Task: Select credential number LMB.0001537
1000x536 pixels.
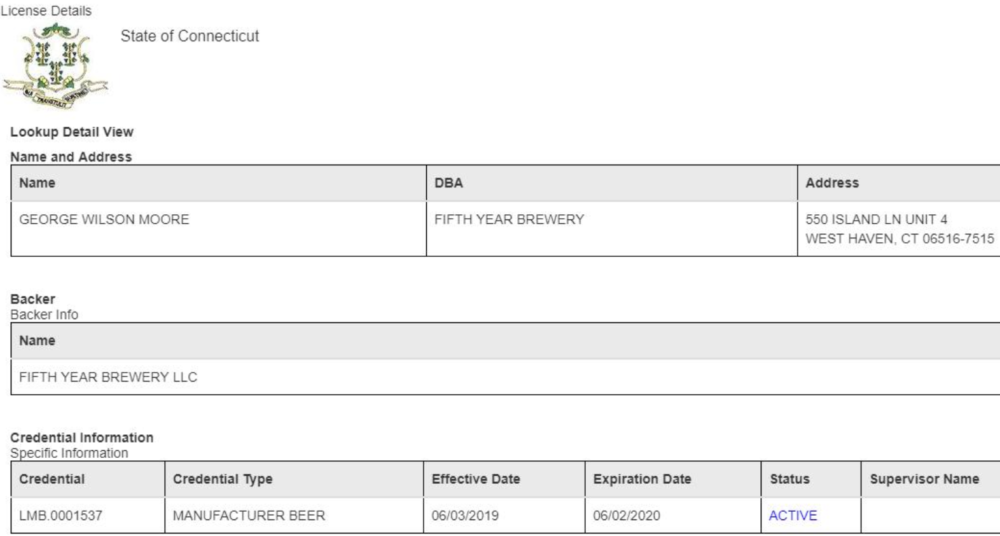Action: click(x=62, y=516)
